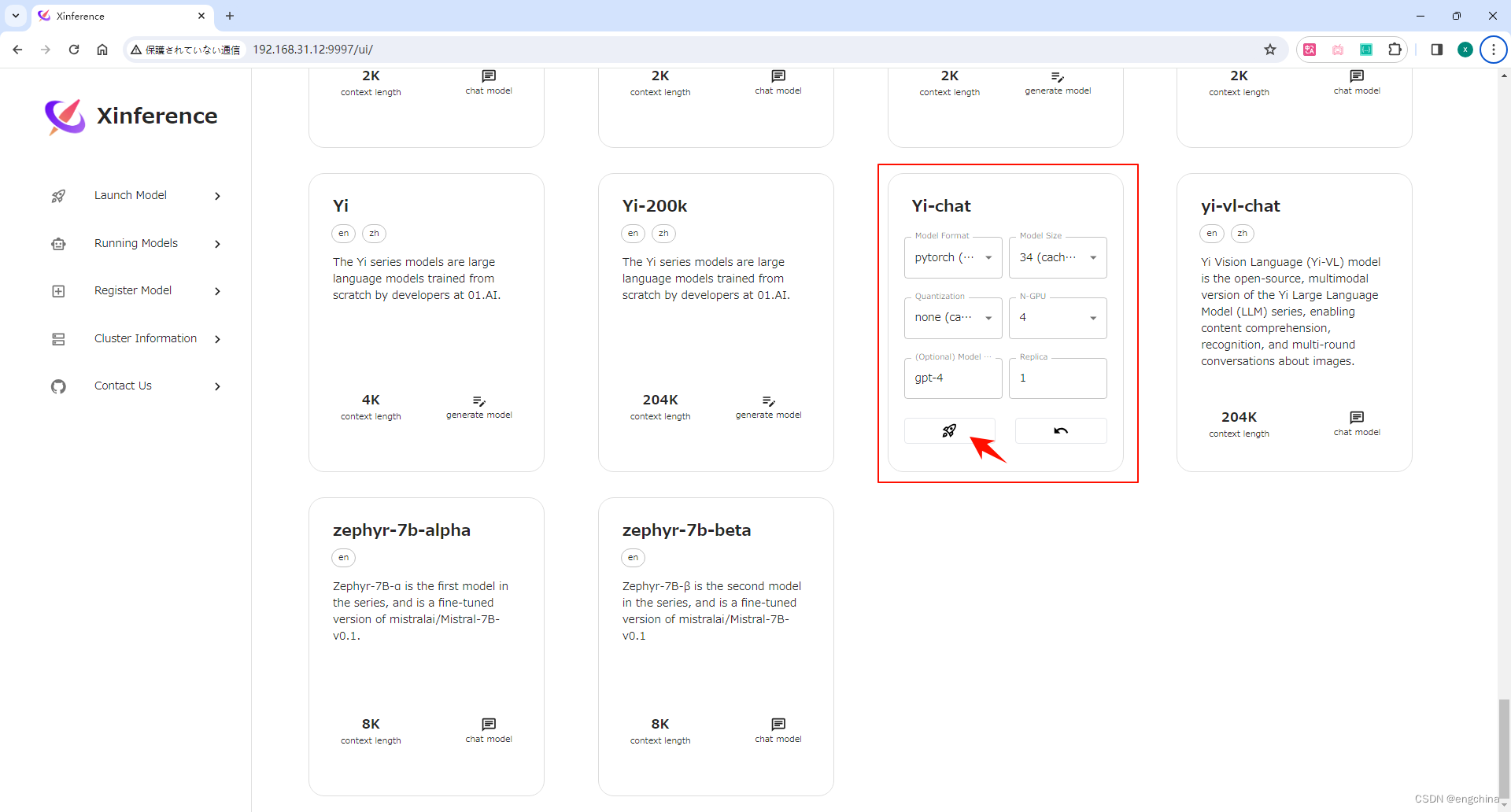Image resolution: width=1511 pixels, height=812 pixels.
Task: Open Running Models in sidebar
Action: pos(136,243)
